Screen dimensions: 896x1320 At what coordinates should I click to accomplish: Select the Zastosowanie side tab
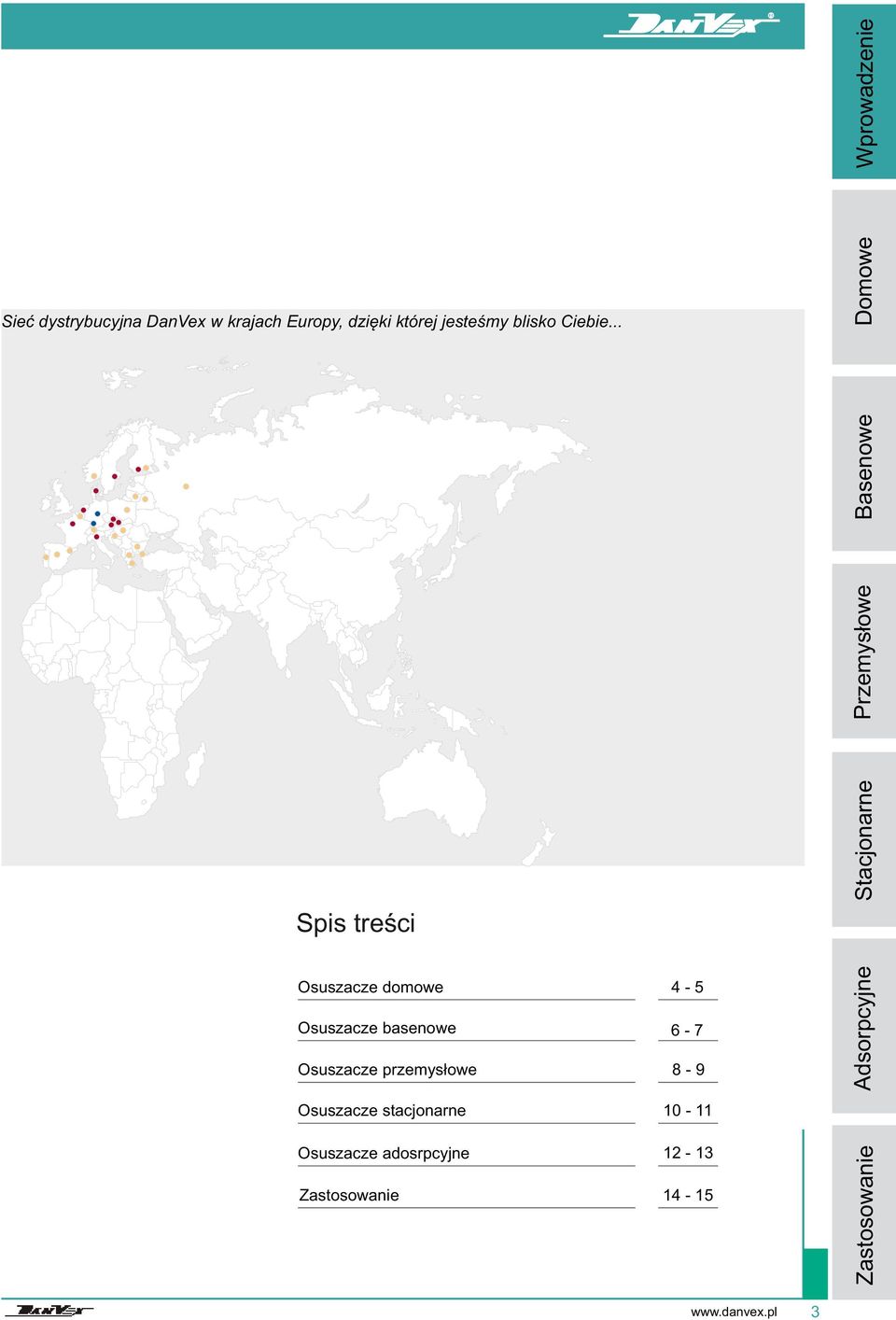coord(864,1213)
